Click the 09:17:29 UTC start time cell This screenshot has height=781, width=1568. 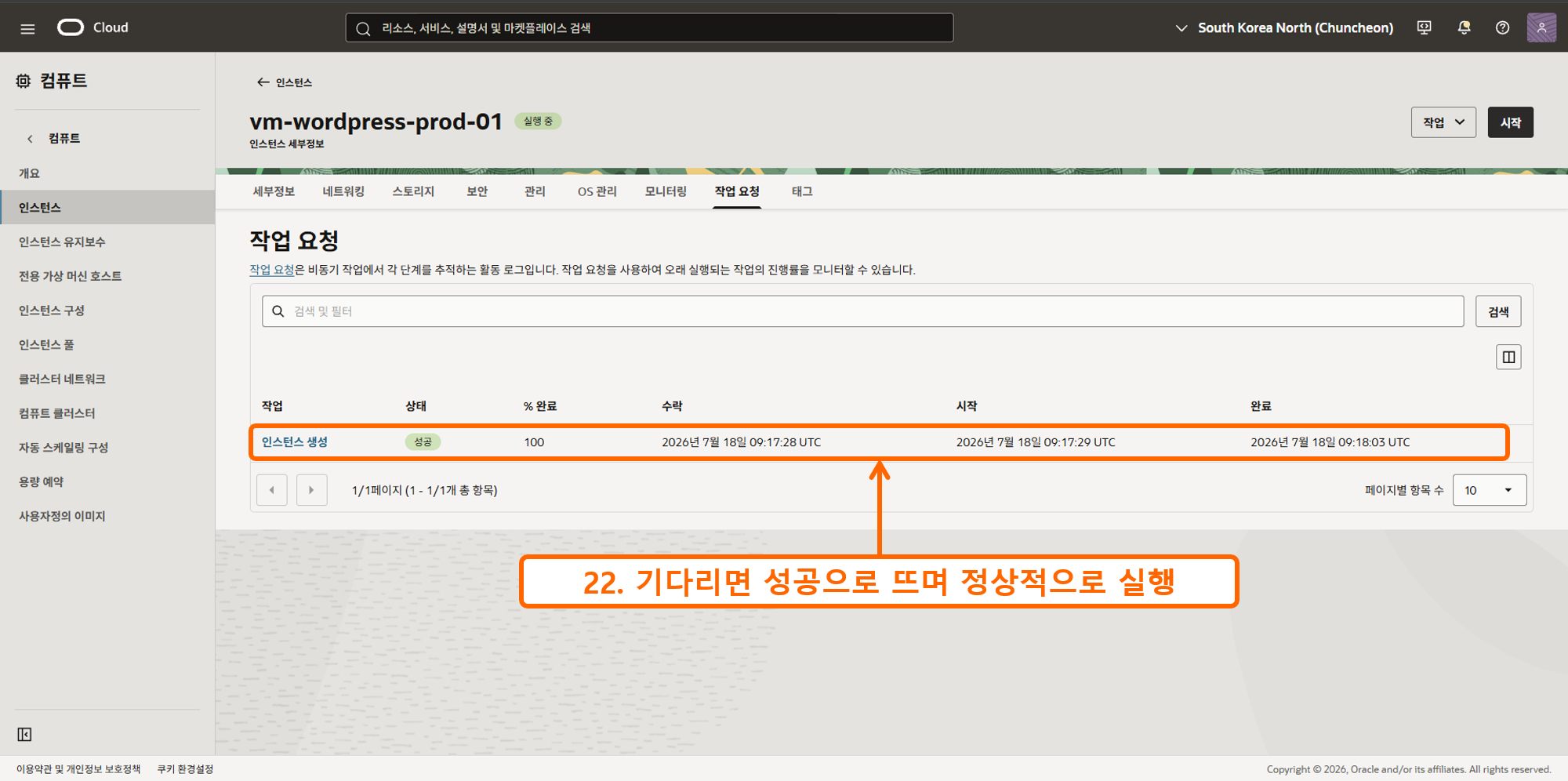pos(1036,442)
